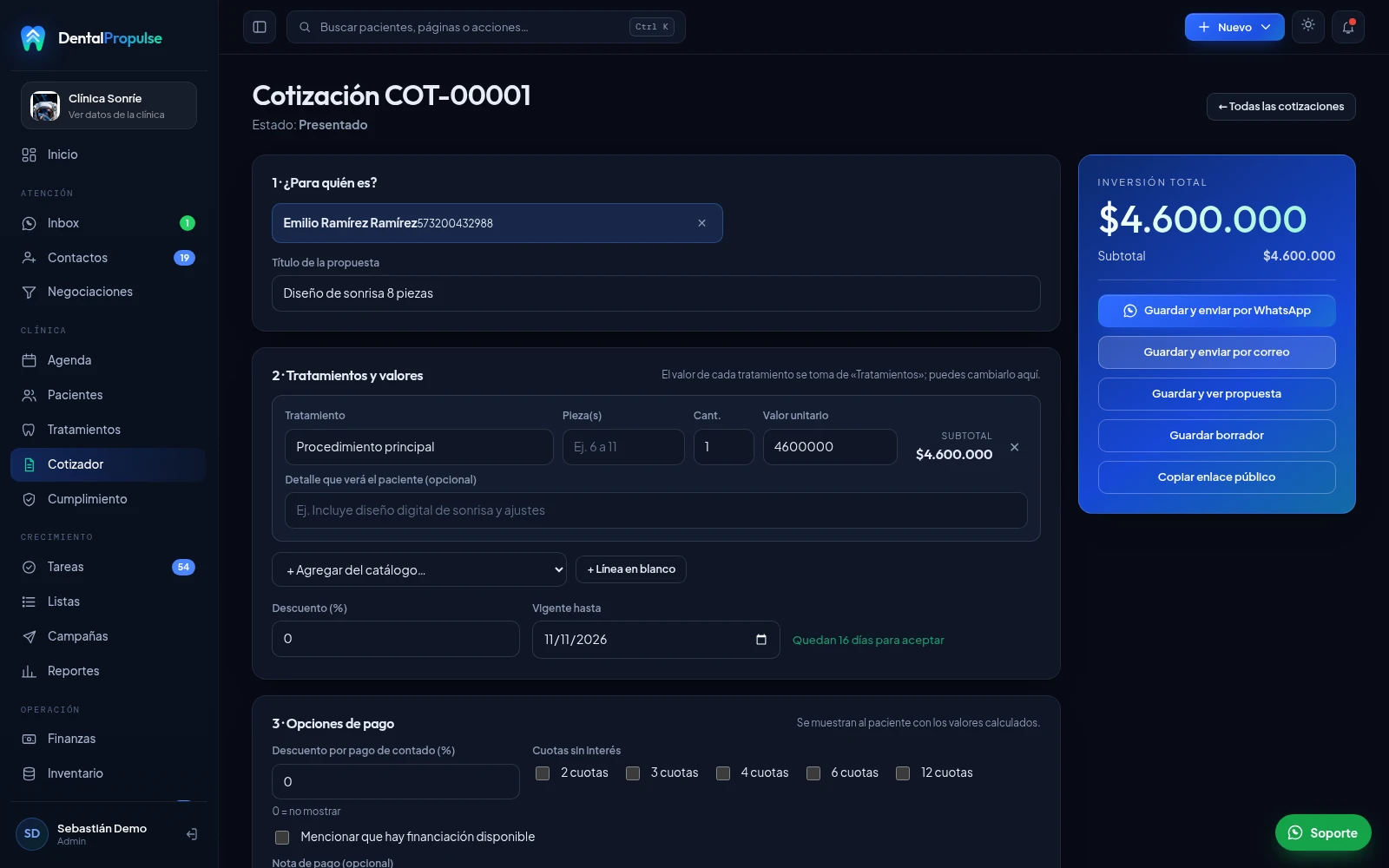Open Inbox from the sidebar
Viewport: 1389px width, 868px height.
(109, 223)
